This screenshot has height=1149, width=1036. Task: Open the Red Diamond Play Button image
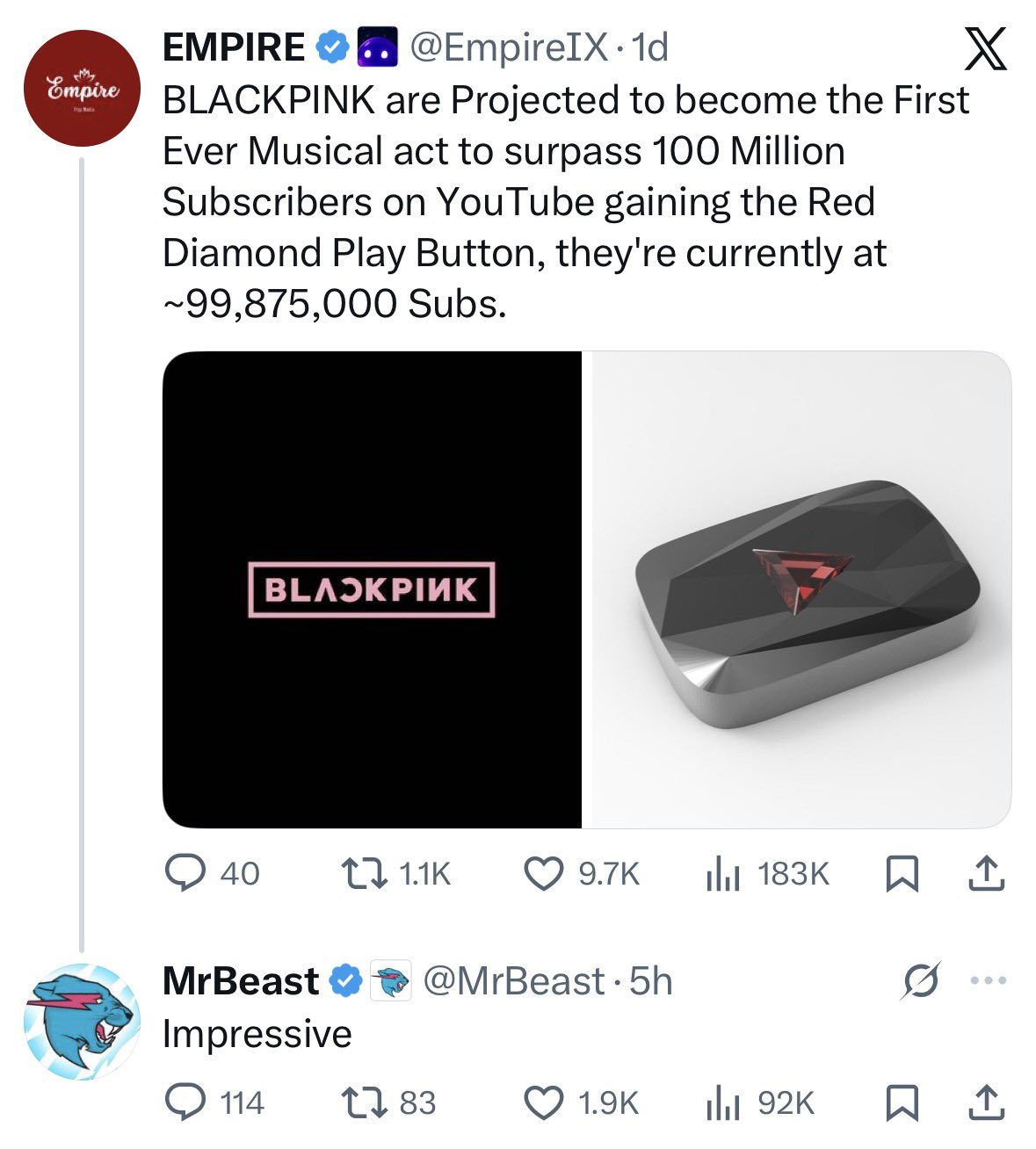(797, 589)
